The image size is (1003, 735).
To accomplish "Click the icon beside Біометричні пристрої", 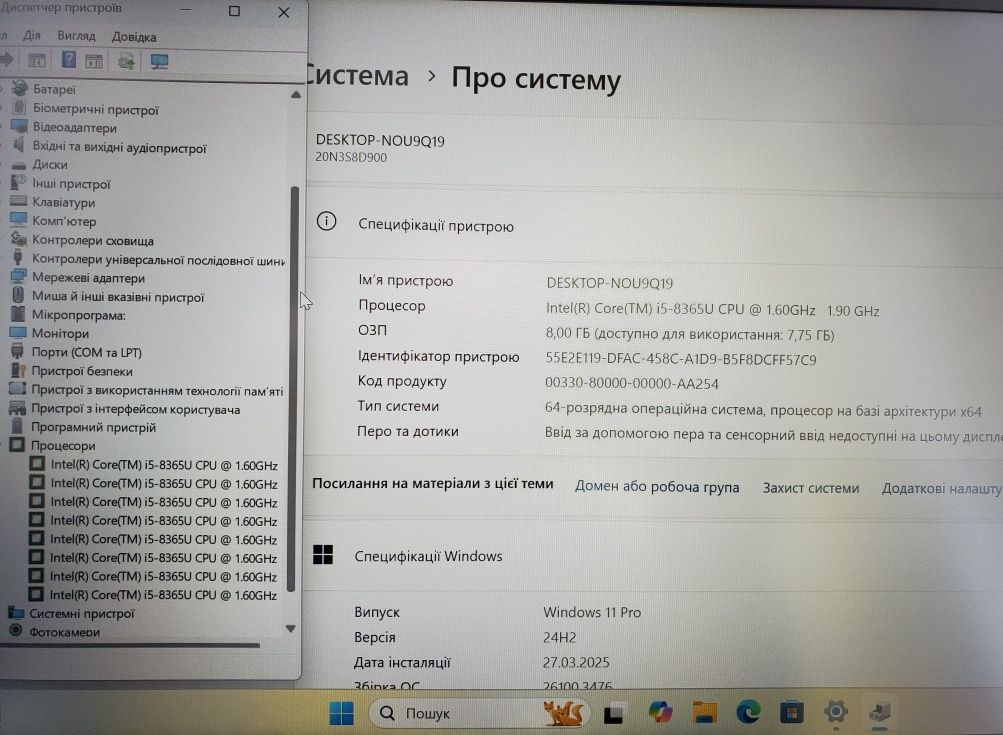I will pyautogui.click(x=19, y=107).
